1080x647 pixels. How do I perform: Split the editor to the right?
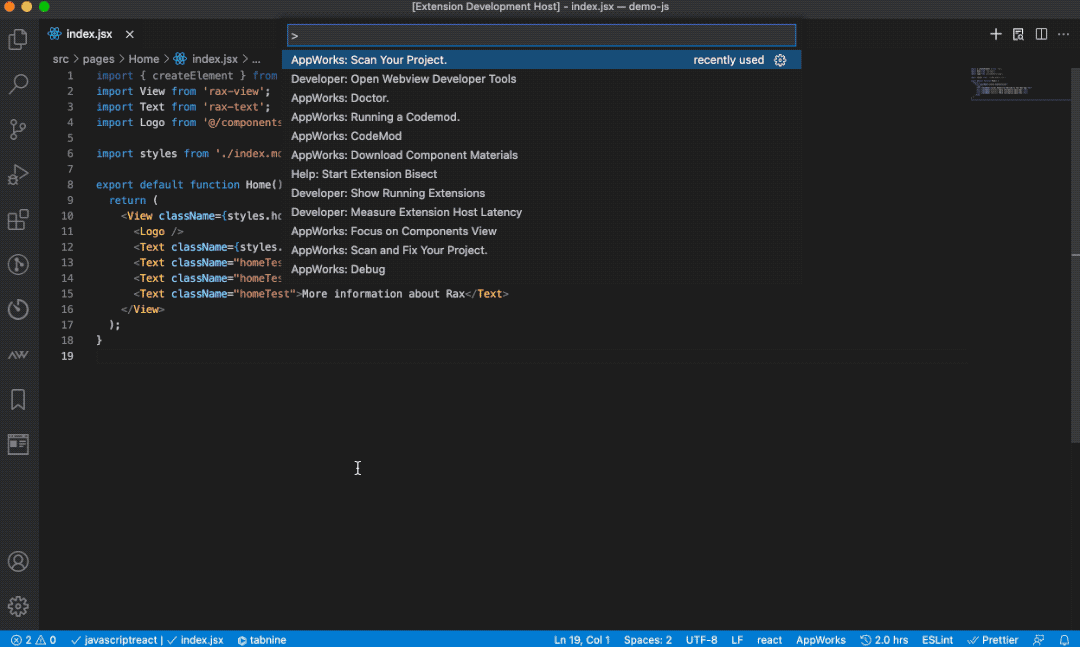click(x=1041, y=34)
